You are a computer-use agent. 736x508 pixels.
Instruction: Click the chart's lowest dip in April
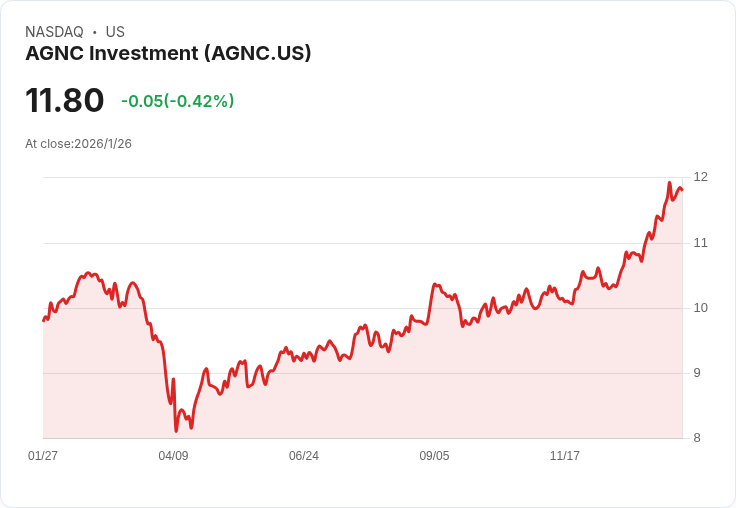tap(176, 431)
